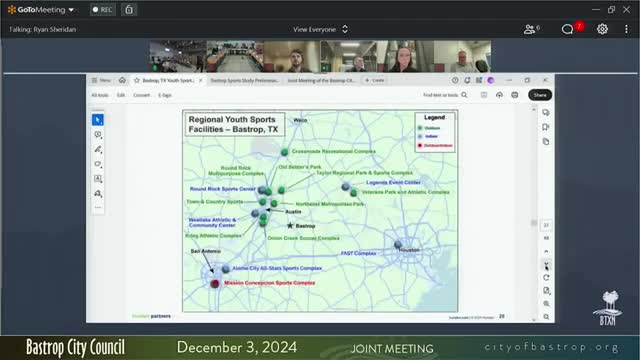Click the save document icon
The width and height of the screenshot is (640, 360).
[484, 95]
